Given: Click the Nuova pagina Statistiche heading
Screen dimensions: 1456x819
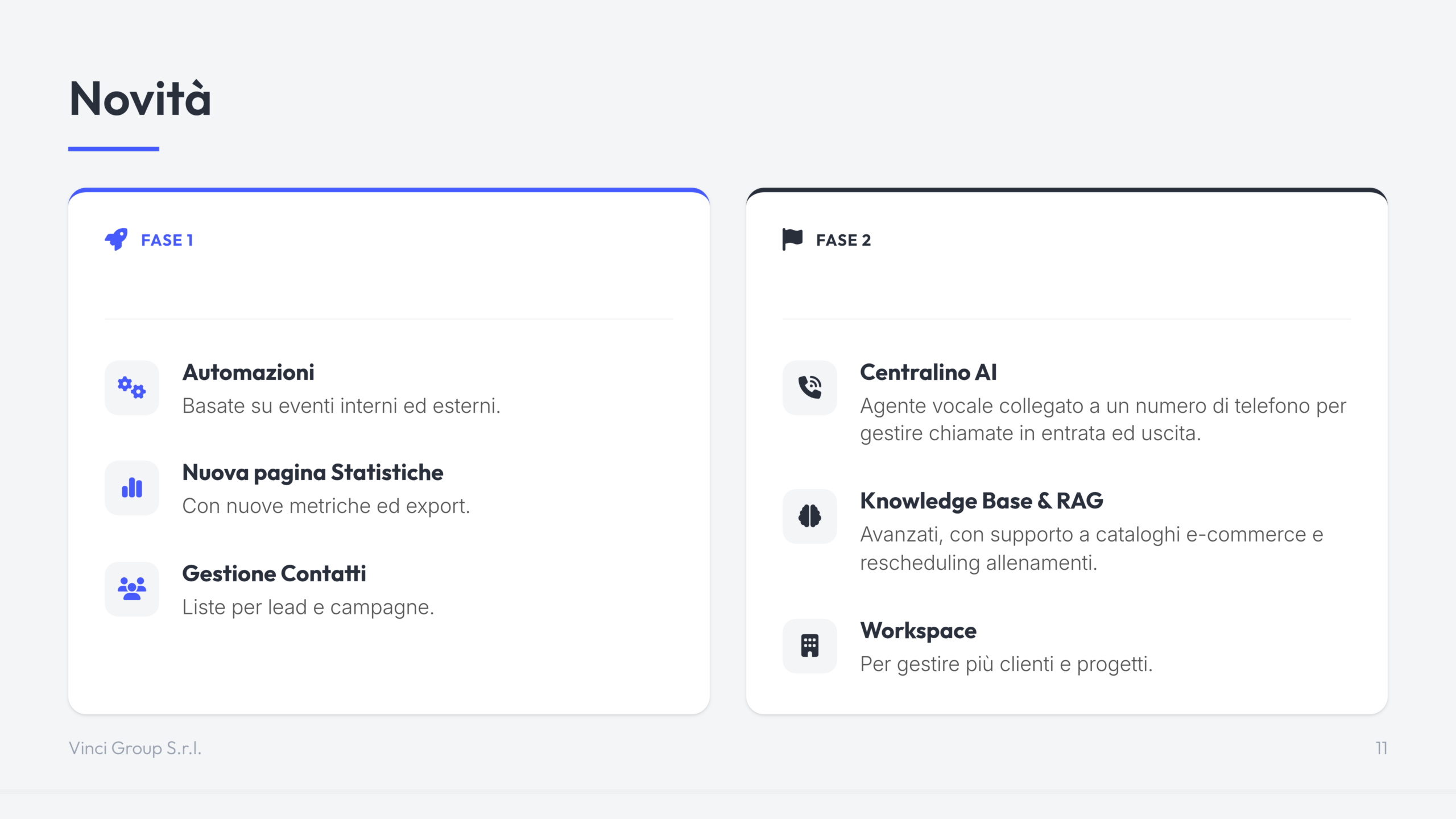Looking at the screenshot, I should click(x=312, y=473).
